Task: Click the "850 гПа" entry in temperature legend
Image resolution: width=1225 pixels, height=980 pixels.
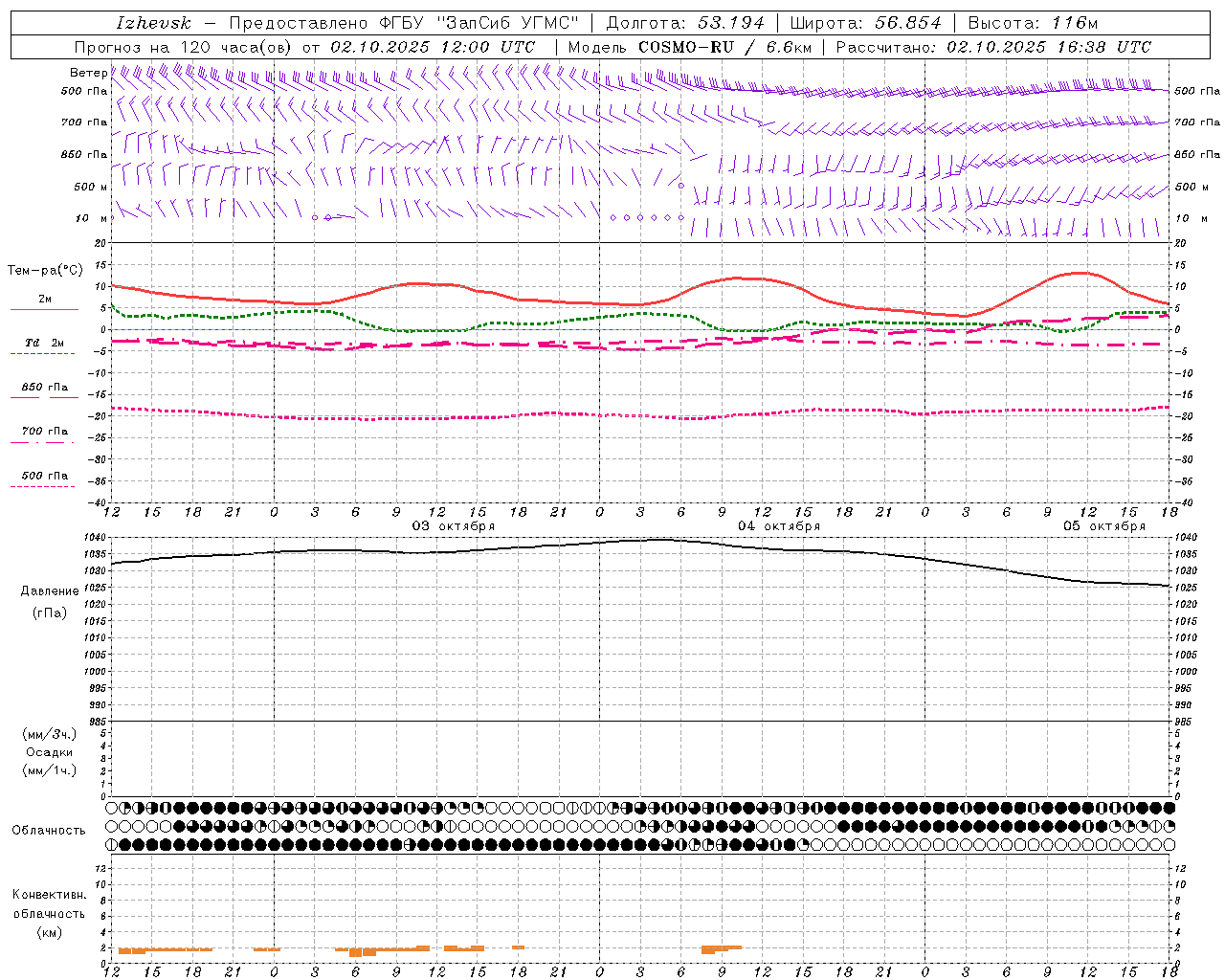Action: click(x=45, y=388)
